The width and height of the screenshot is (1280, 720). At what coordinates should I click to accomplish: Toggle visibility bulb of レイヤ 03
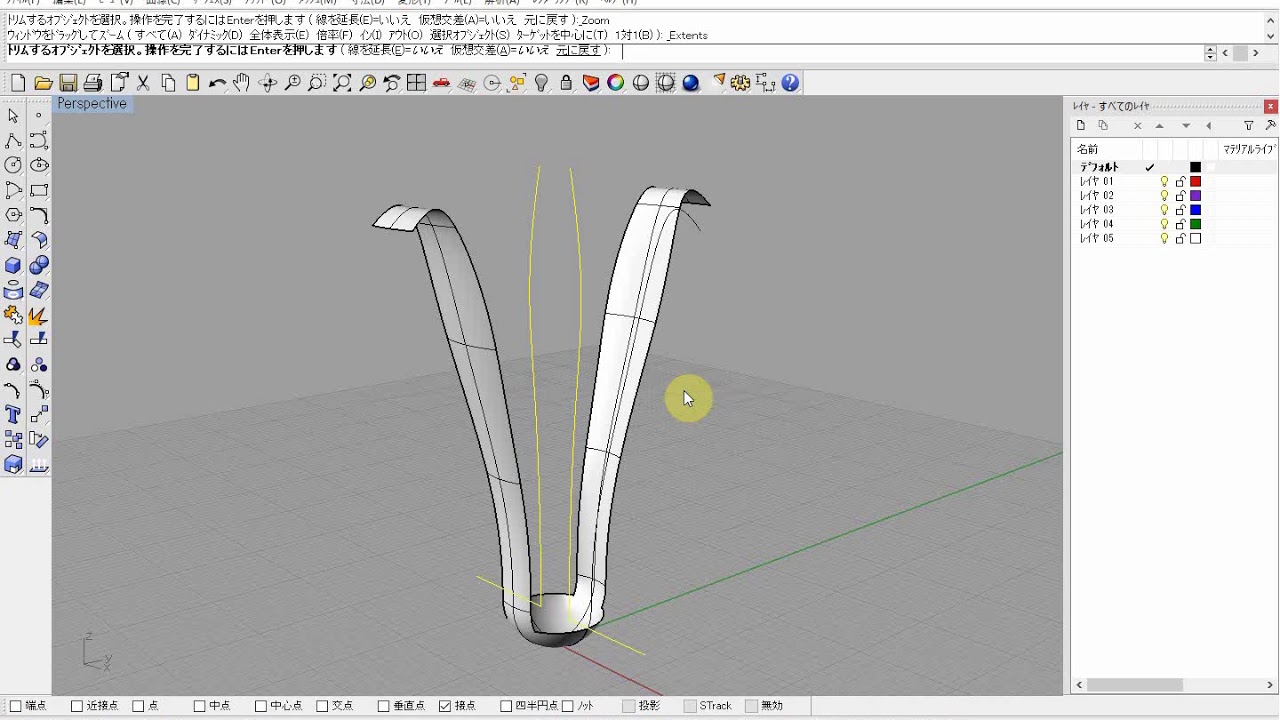(x=1164, y=210)
